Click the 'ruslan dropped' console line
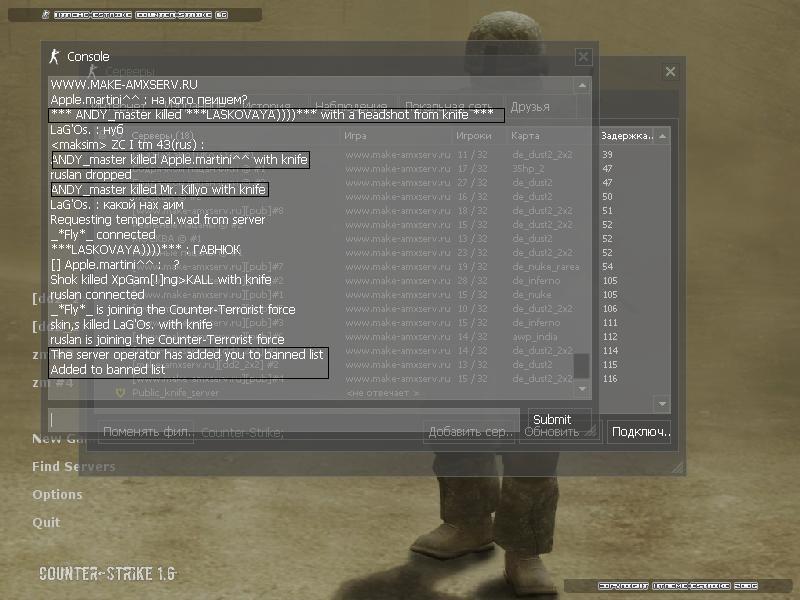This screenshot has height=600, width=800. pos(91,174)
